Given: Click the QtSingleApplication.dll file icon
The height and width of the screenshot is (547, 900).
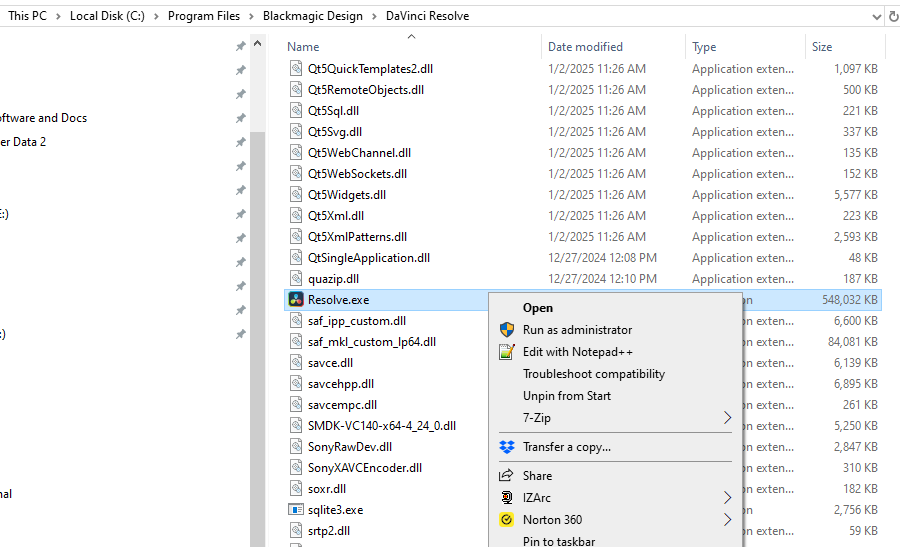Looking at the screenshot, I should click(x=296, y=258).
